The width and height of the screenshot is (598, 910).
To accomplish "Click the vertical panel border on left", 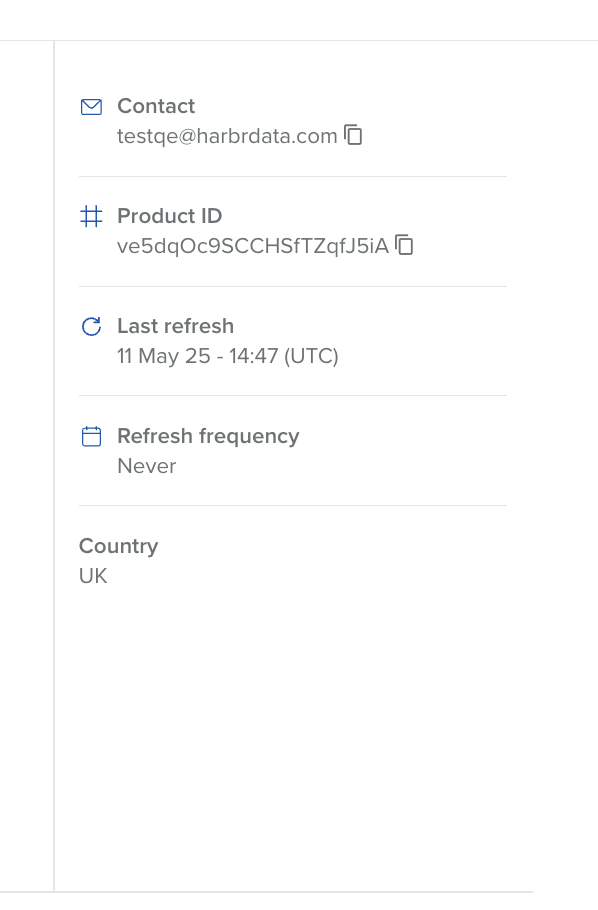I will click(x=54, y=465).
